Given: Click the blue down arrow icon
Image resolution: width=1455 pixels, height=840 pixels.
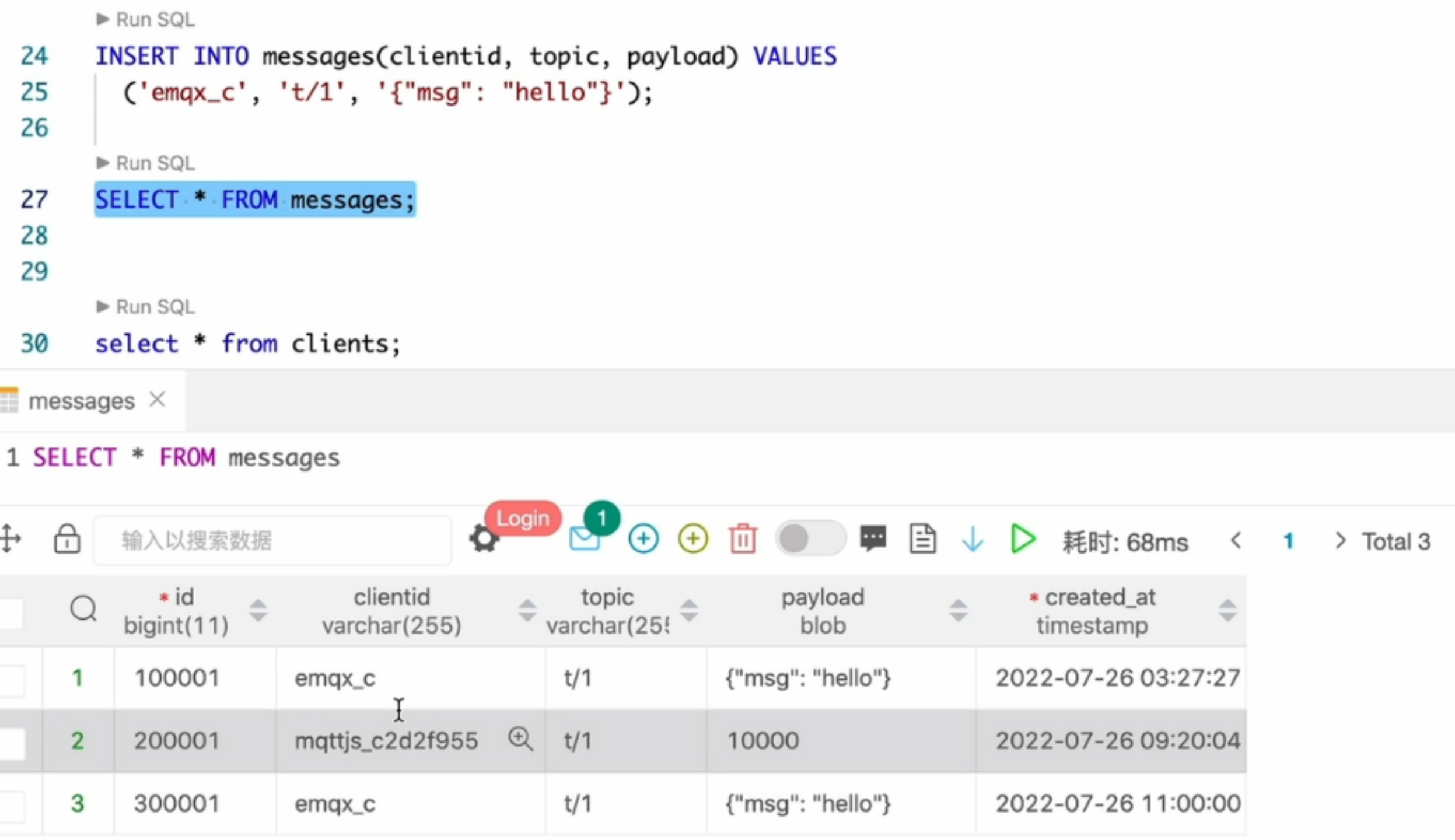Looking at the screenshot, I should (972, 538).
